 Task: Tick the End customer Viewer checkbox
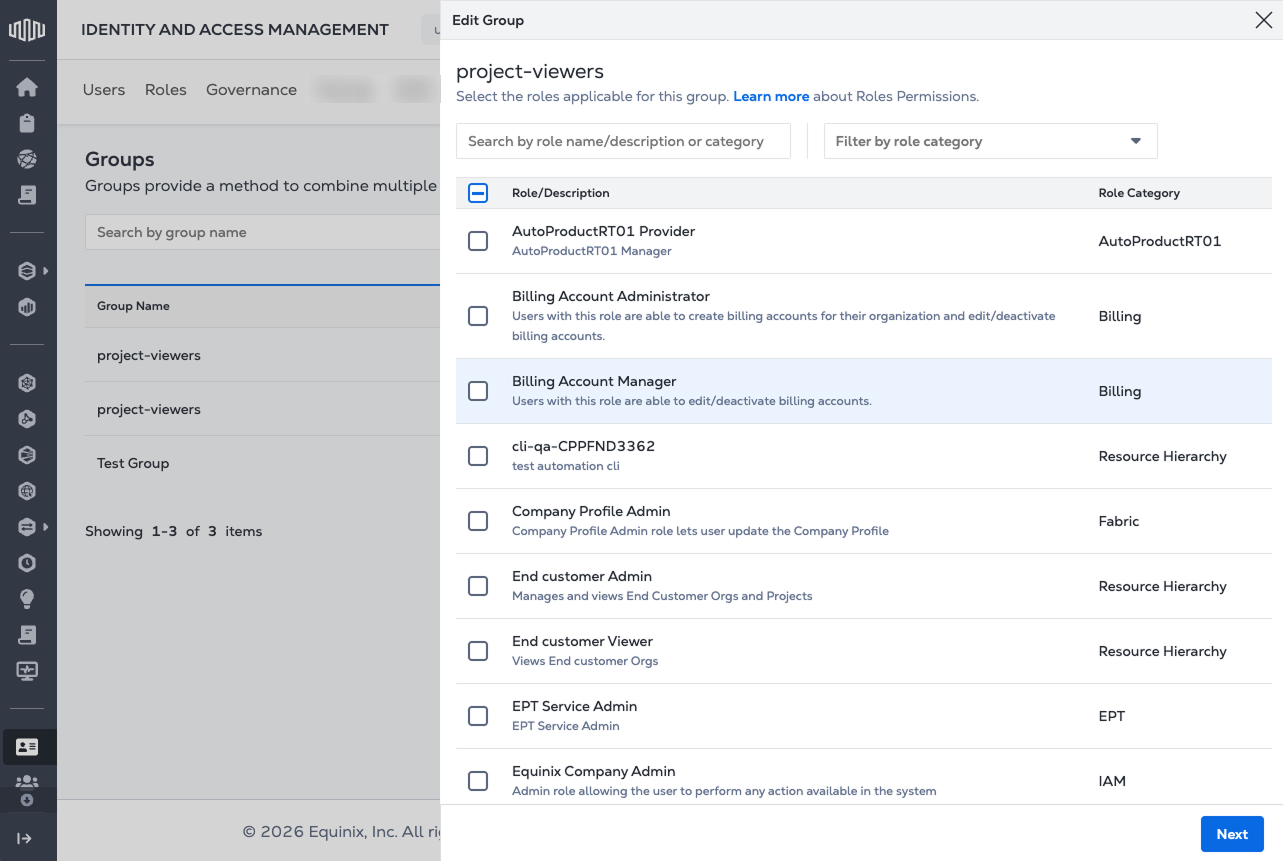coord(478,651)
